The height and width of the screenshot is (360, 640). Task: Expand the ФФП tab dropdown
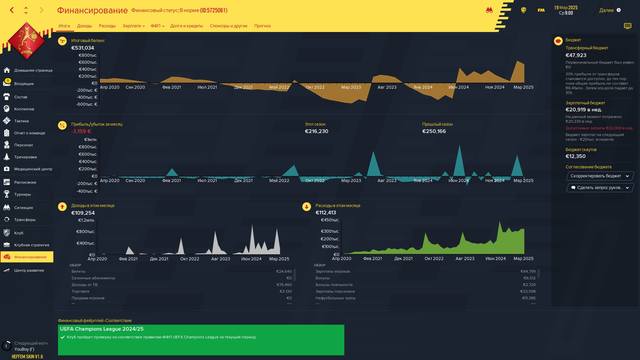[157, 26]
